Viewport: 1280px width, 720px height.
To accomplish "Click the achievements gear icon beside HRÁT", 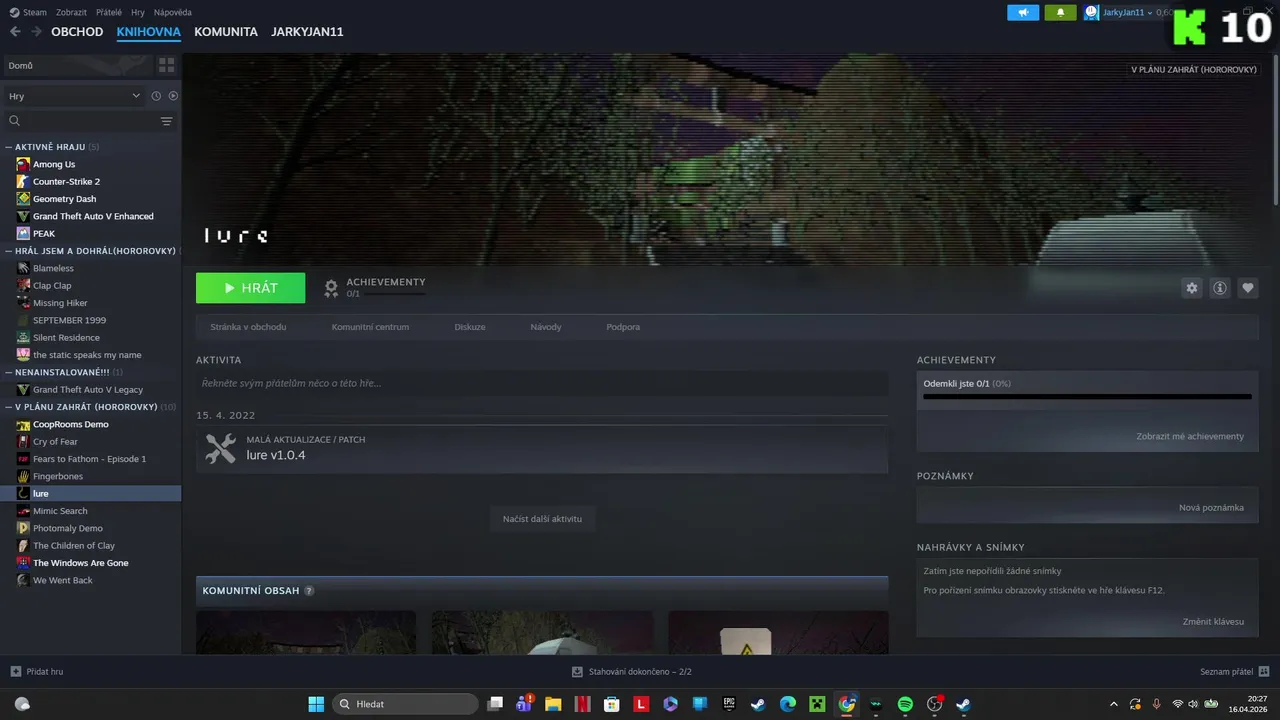I will pos(331,289).
